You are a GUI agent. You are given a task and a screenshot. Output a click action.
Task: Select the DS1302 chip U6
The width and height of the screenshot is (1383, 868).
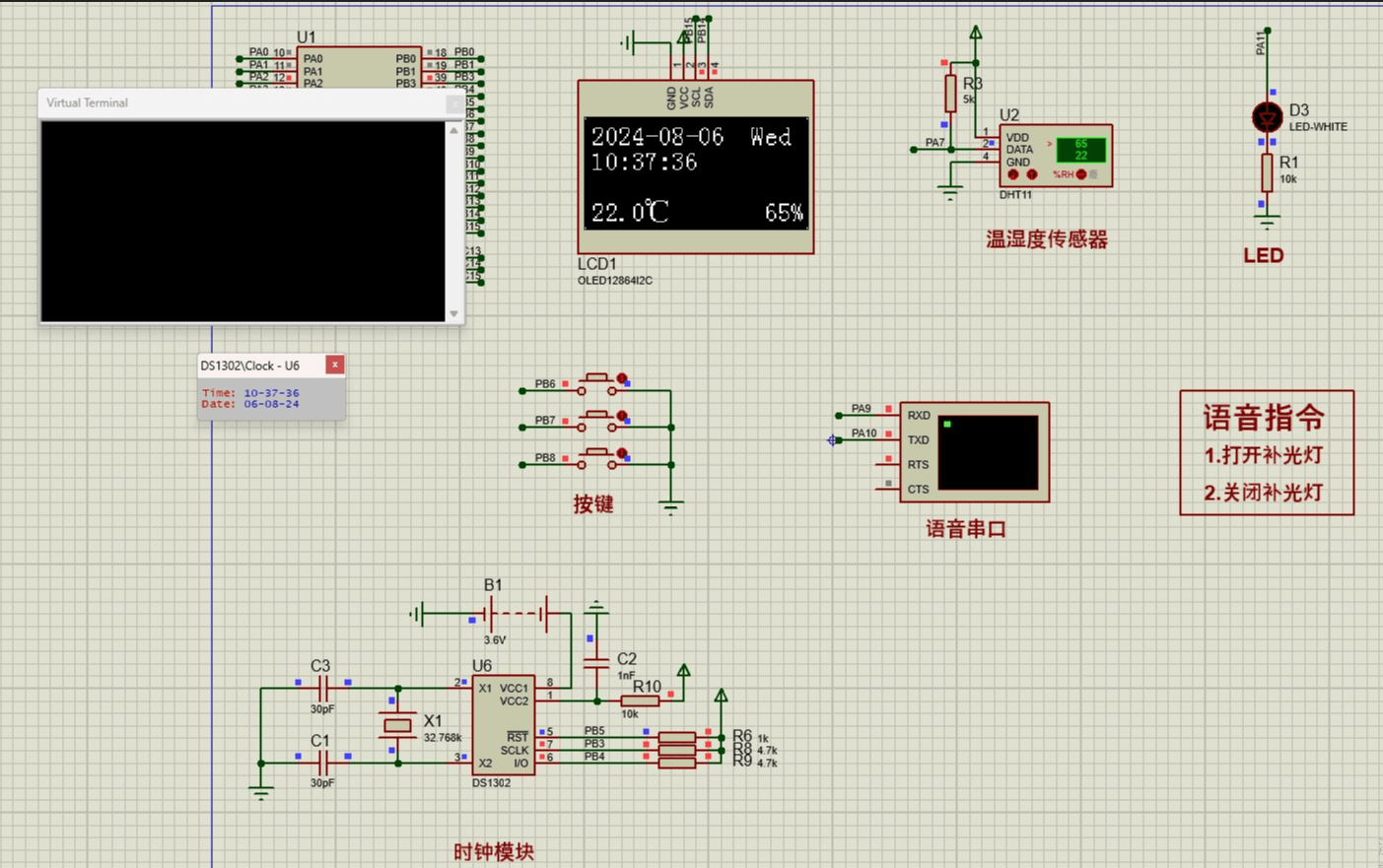coord(503,724)
